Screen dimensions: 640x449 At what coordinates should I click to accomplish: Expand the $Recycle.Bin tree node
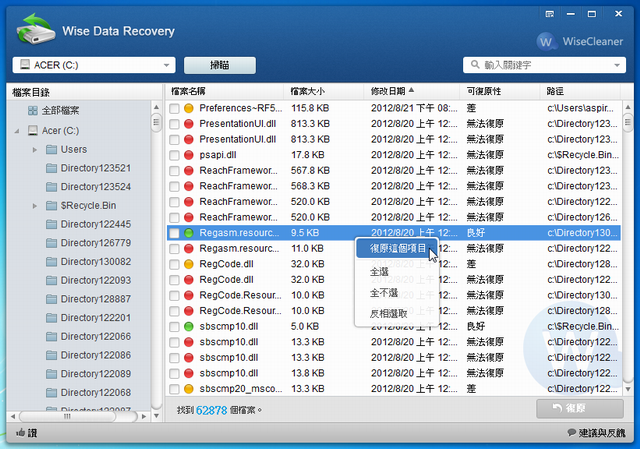point(35,206)
